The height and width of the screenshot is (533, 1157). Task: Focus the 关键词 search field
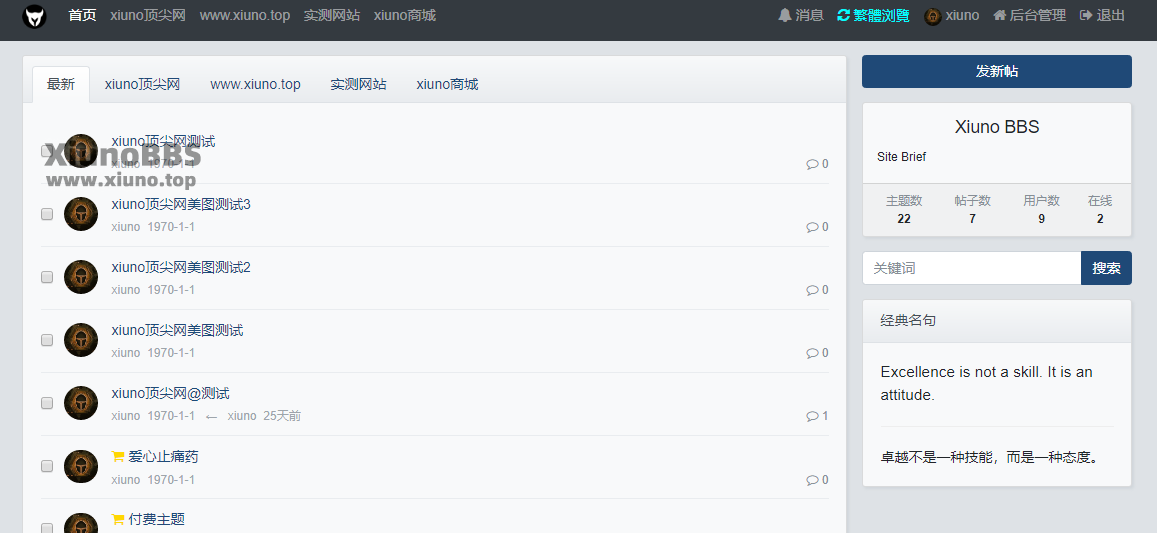pyautogui.click(x=972, y=268)
